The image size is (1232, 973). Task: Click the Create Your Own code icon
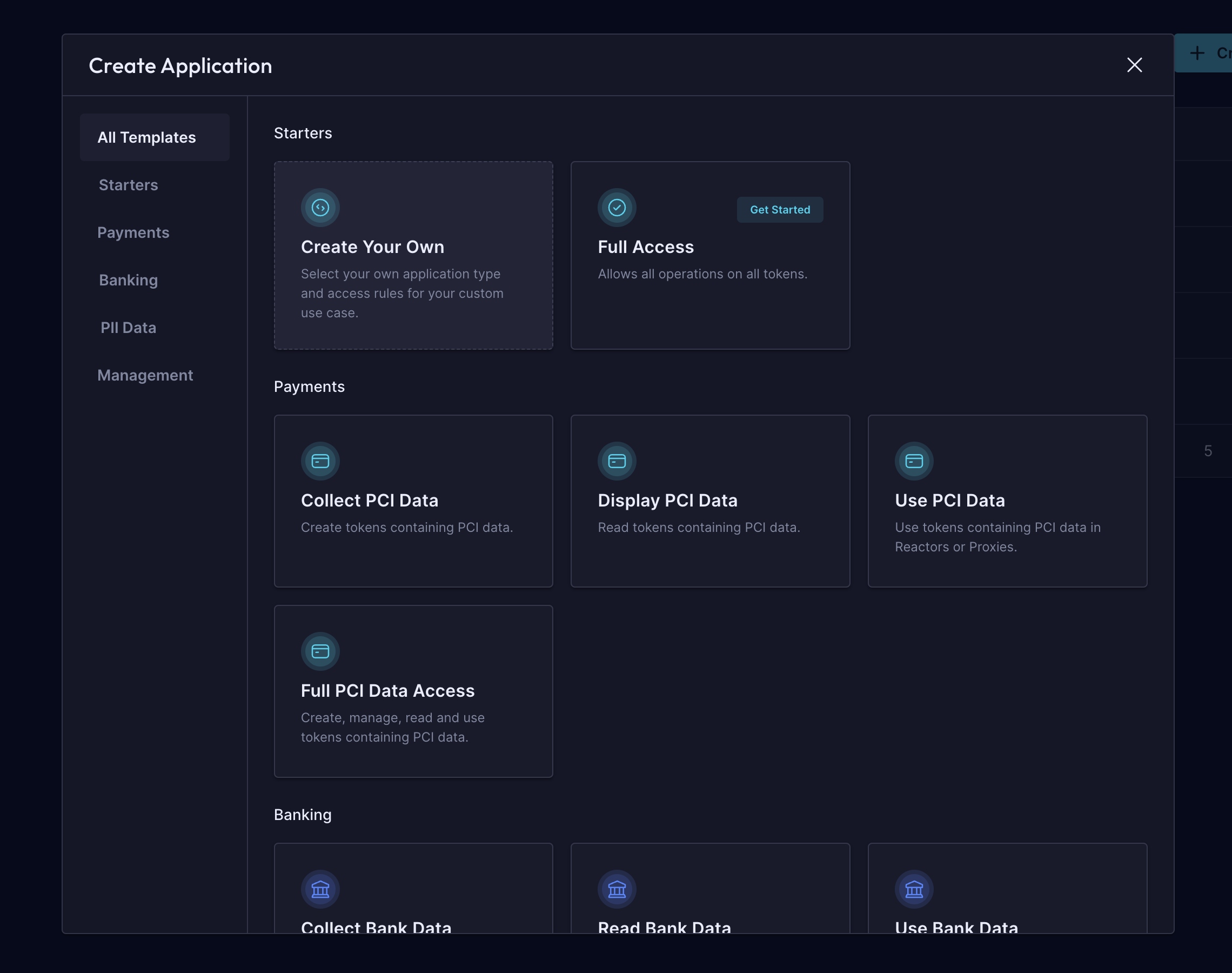point(320,208)
